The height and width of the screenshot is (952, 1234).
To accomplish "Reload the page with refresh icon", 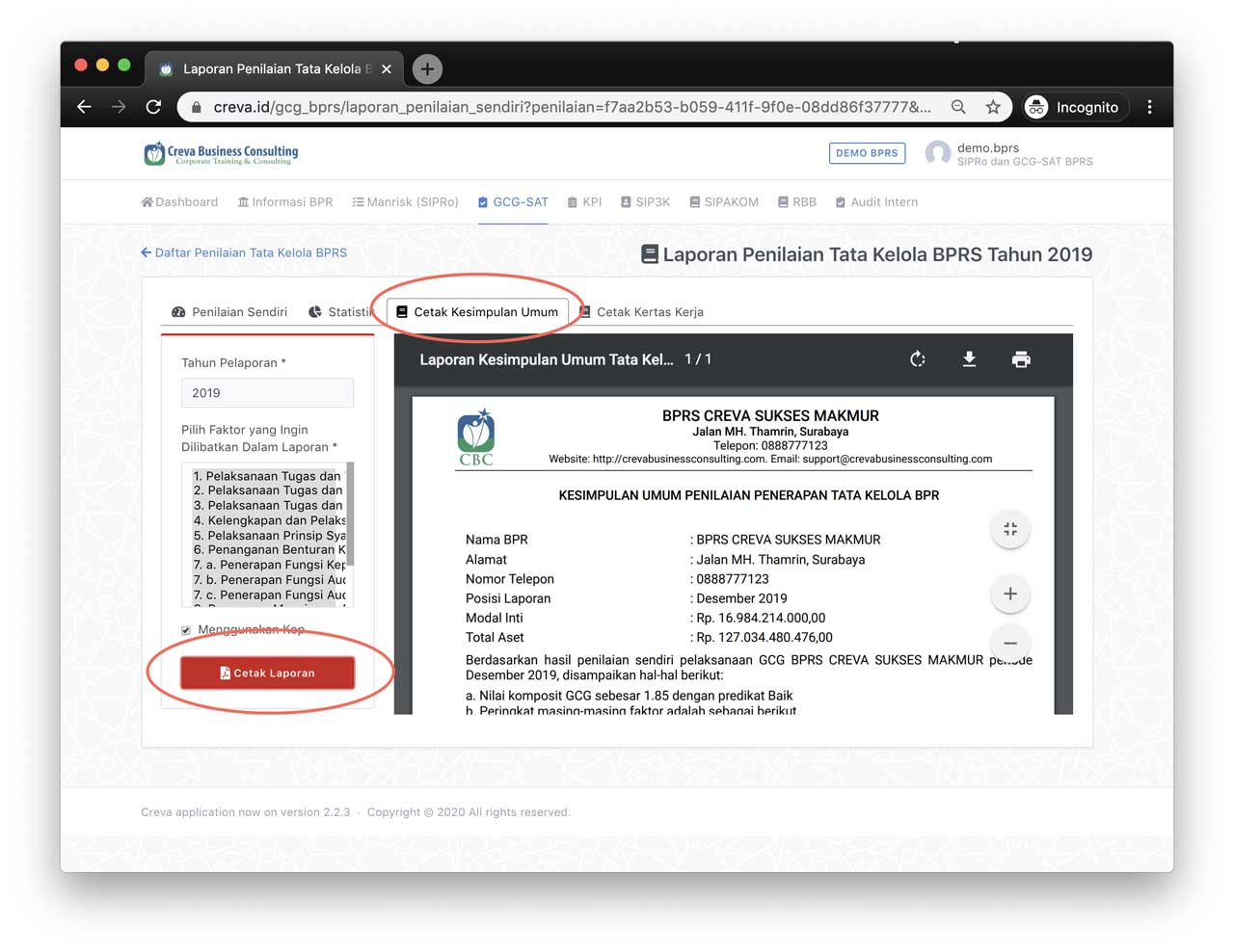I will coord(153,107).
